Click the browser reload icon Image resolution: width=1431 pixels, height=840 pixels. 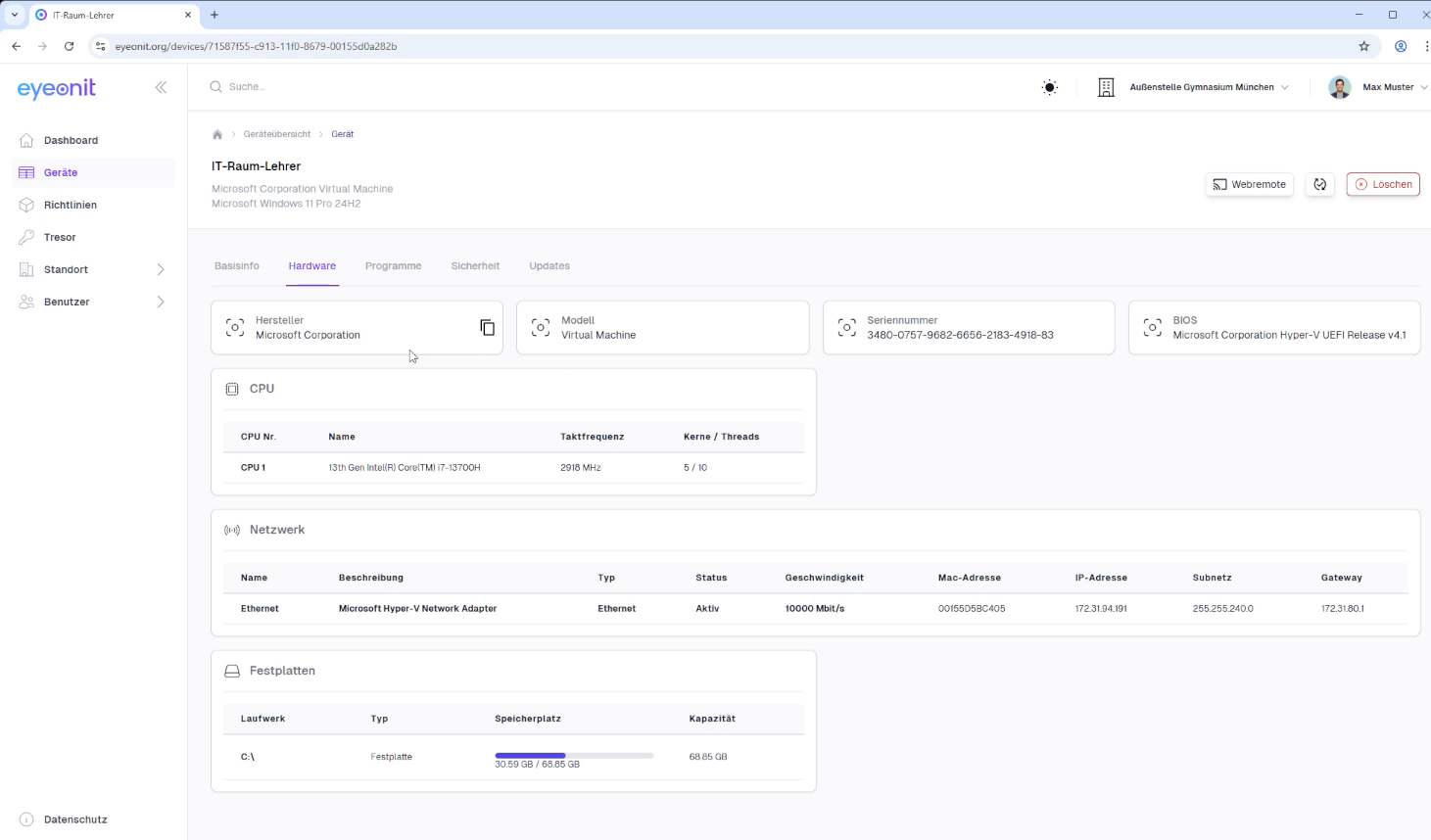(69, 46)
